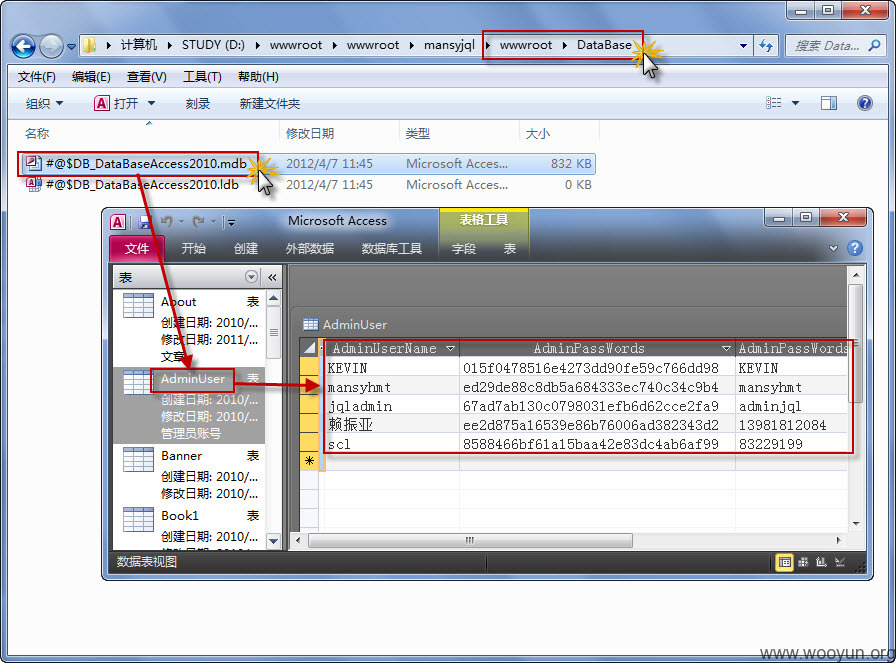This screenshot has width=896, height=663.
Task: Click Access redo icon
Action: click(198, 221)
